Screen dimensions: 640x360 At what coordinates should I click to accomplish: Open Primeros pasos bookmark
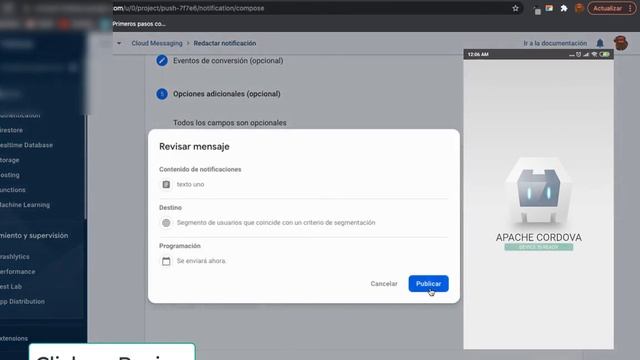[x=138, y=24]
